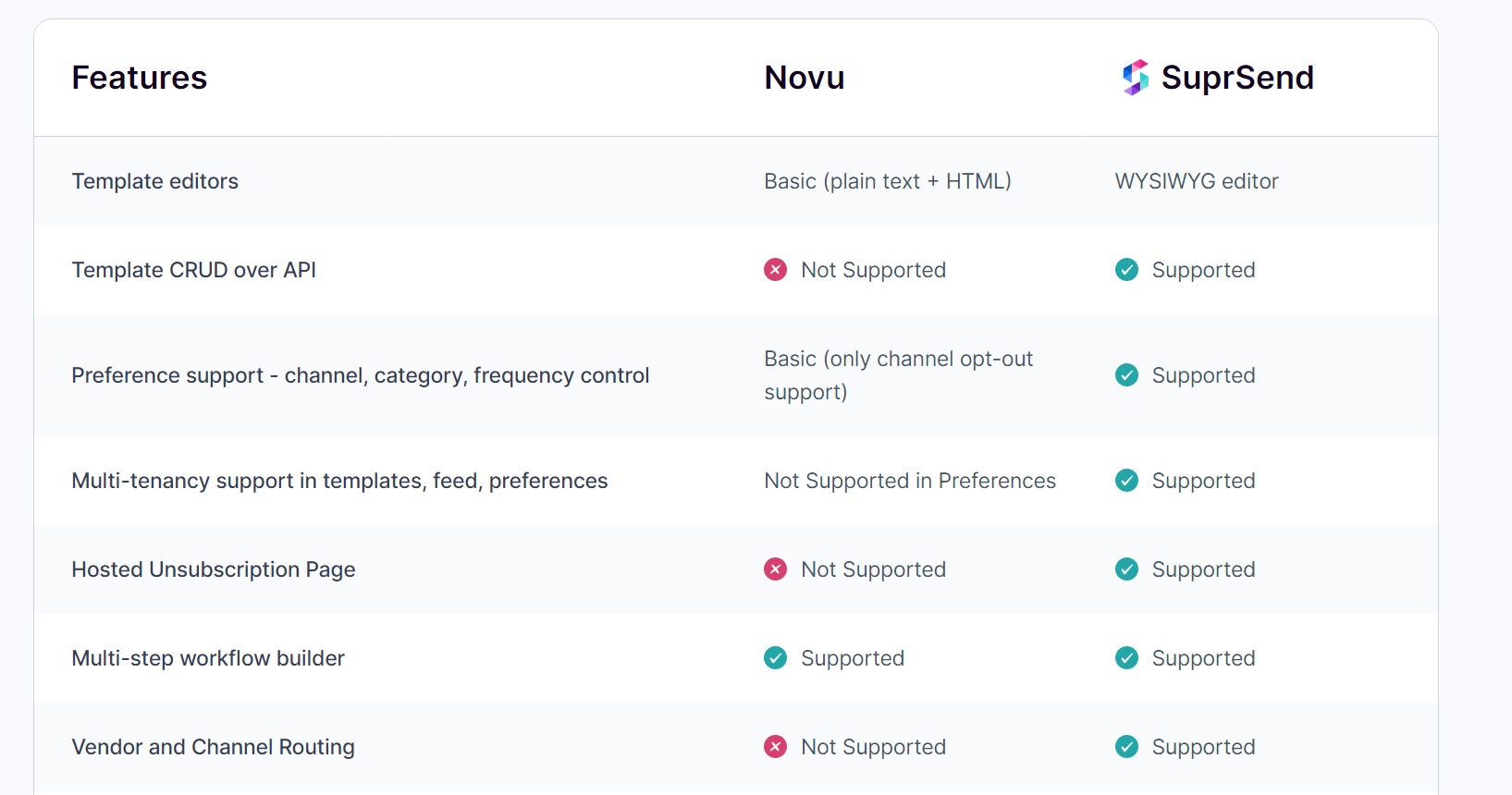
Task: Click Supported text in Hosted Unsubscription row
Action: tap(1204, 569)
